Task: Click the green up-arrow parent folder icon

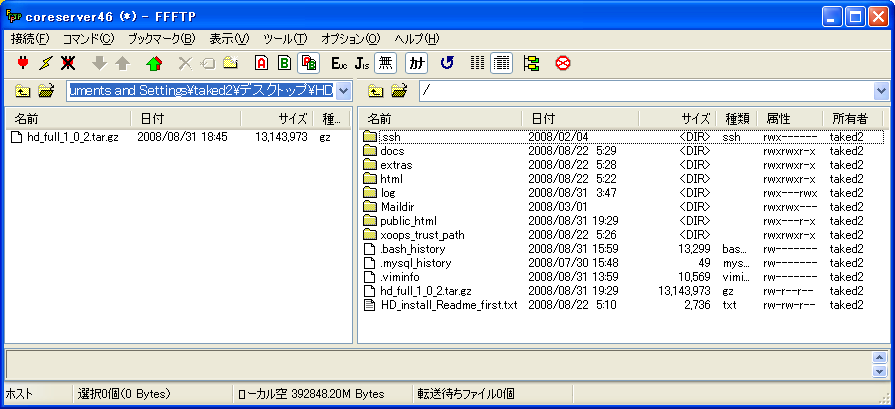Action: point(153,63)
